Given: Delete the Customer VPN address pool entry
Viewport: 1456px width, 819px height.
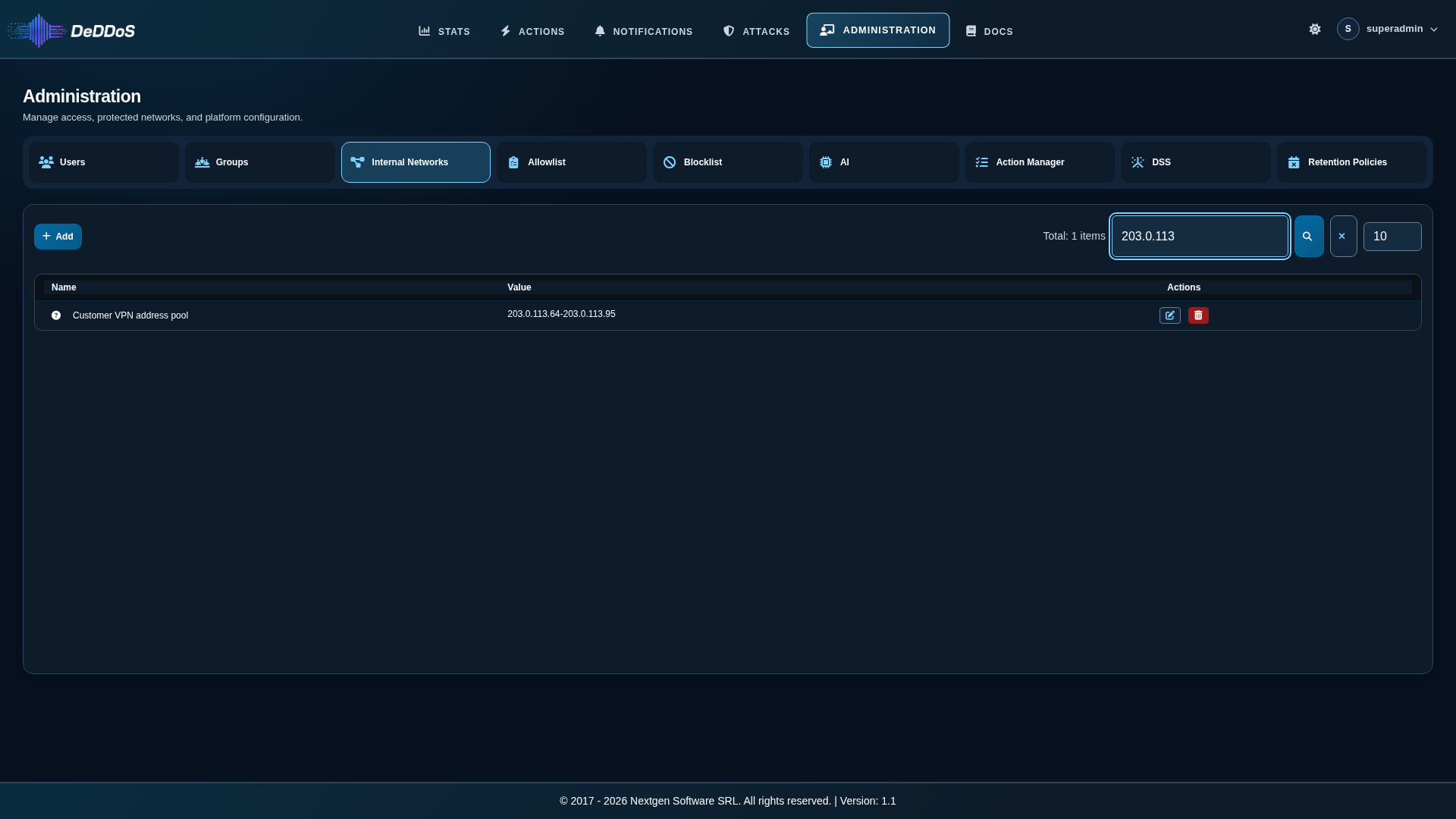Looking at the screenshot, I should pos(1198,315).
